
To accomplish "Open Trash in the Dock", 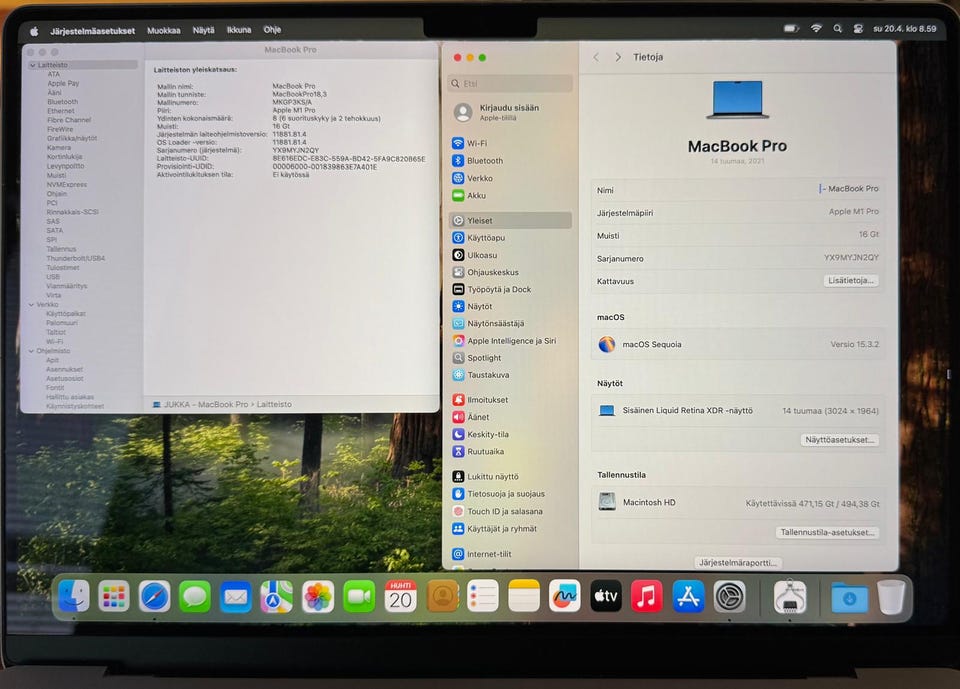I will (x=891, y=597).
